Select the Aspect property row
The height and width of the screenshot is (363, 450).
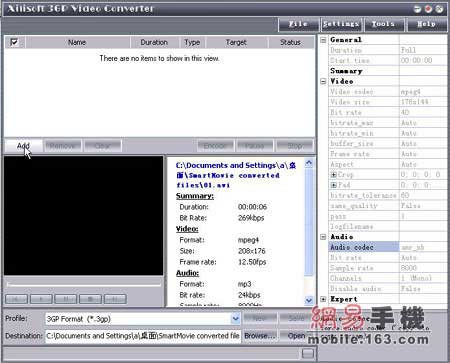click(x=388, y=164)
